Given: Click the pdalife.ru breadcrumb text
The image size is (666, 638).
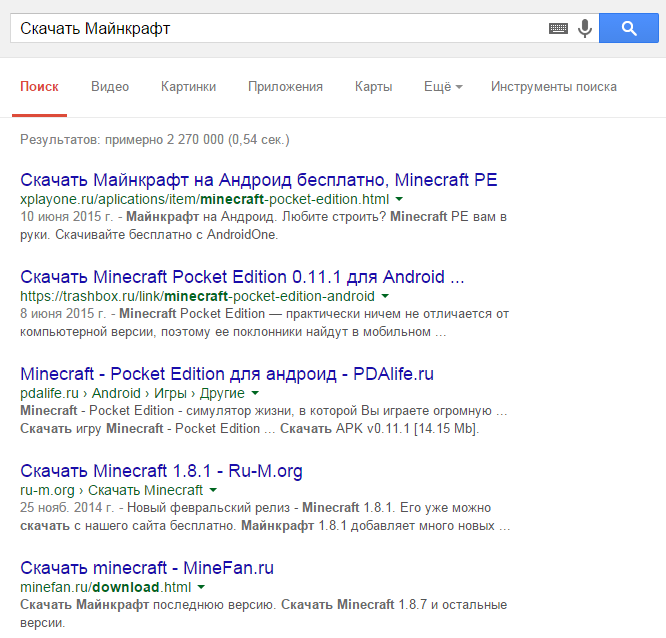Looking at the screenshot, I should tap(132, 393).
